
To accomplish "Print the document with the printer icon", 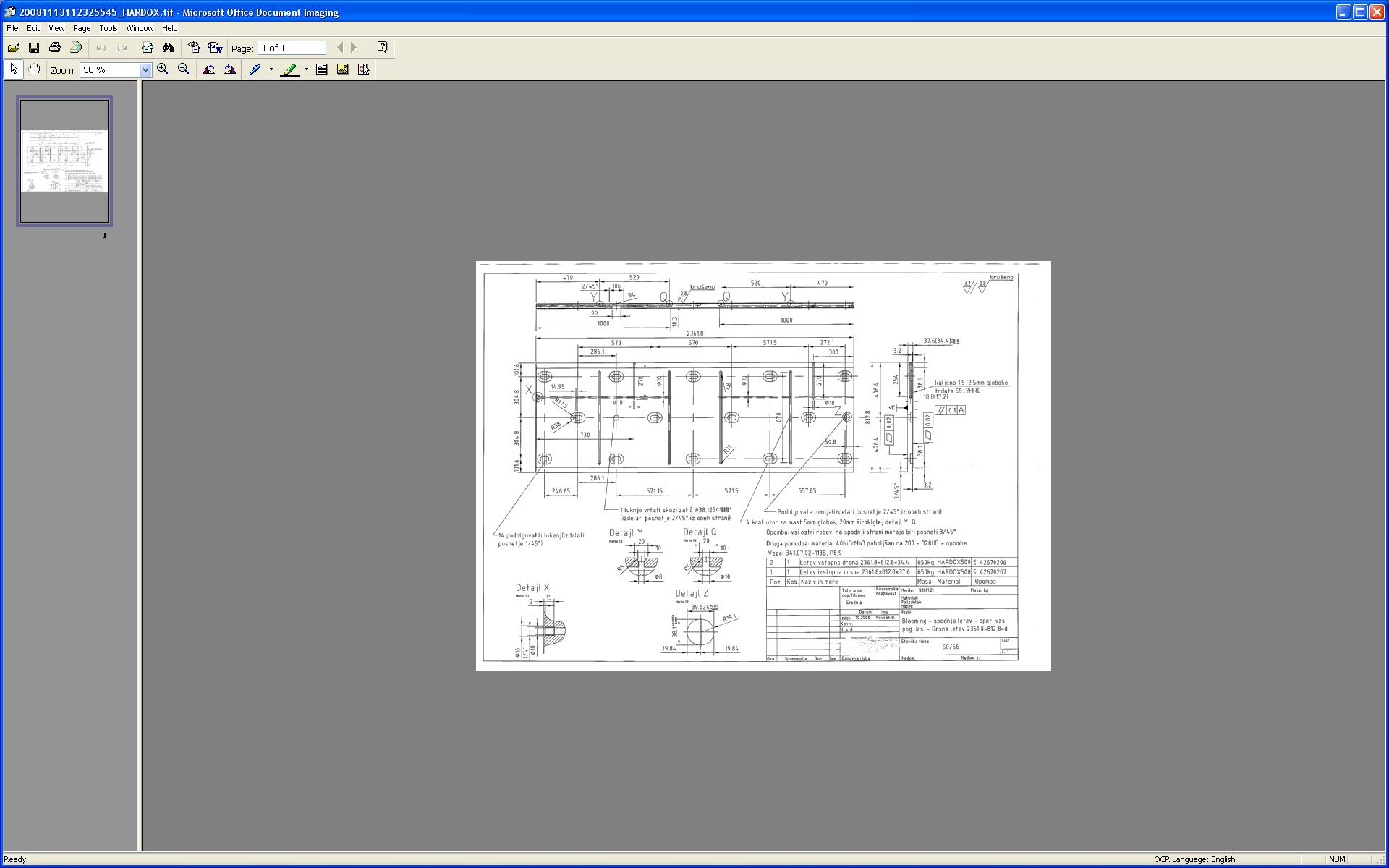I will (54, 48).
